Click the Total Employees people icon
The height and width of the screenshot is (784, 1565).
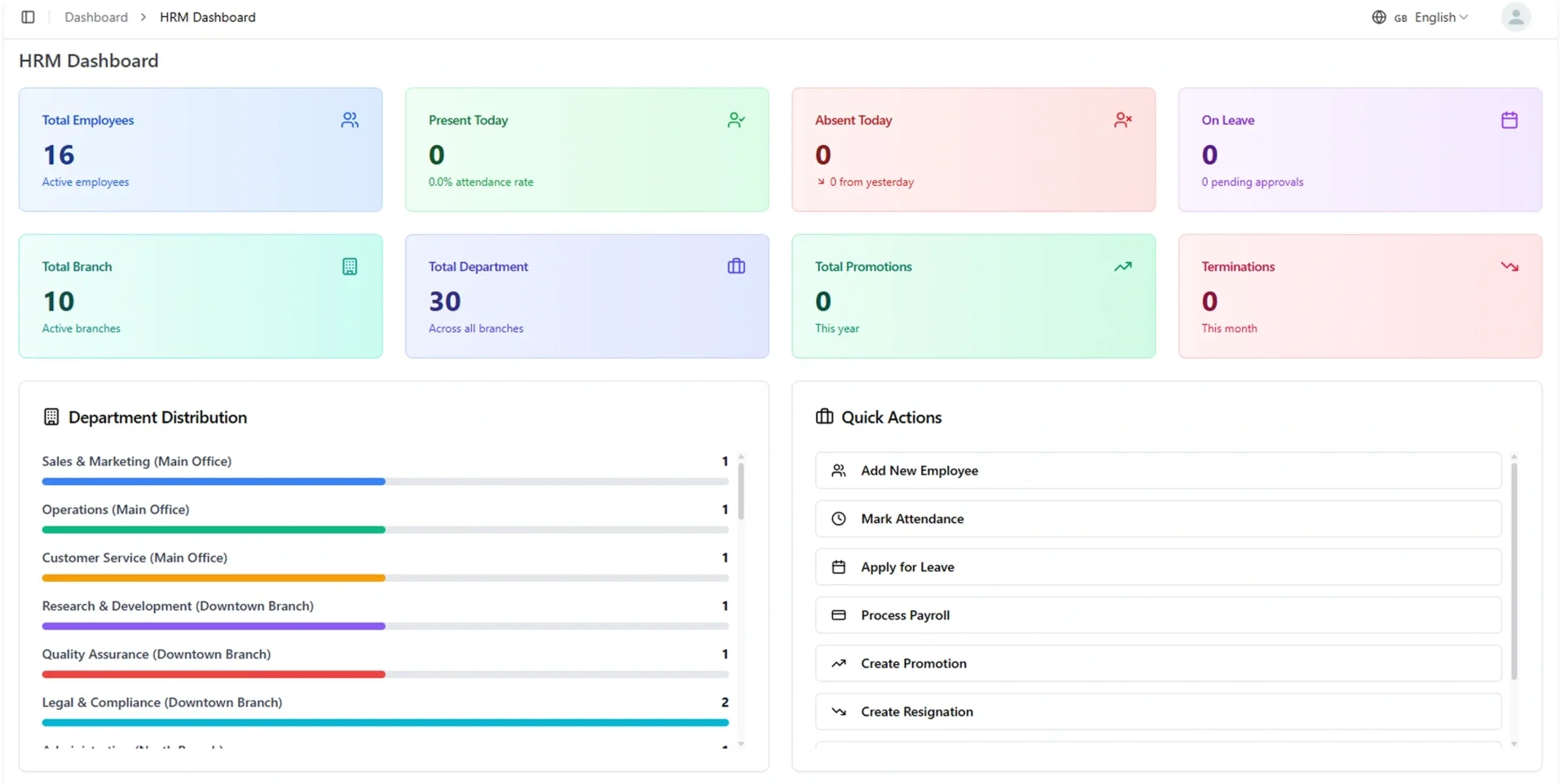350,120
